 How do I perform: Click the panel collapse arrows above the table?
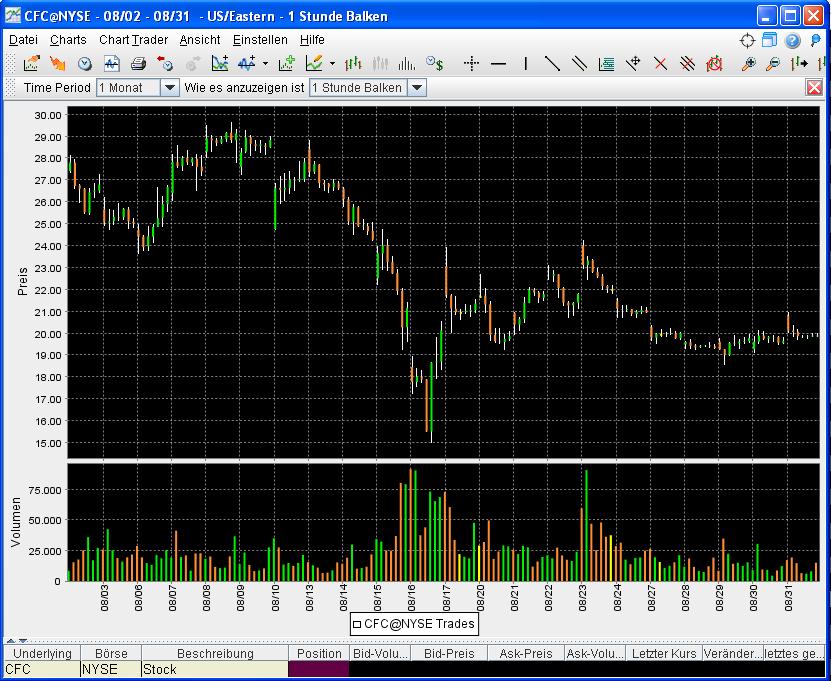coord(16,641)
